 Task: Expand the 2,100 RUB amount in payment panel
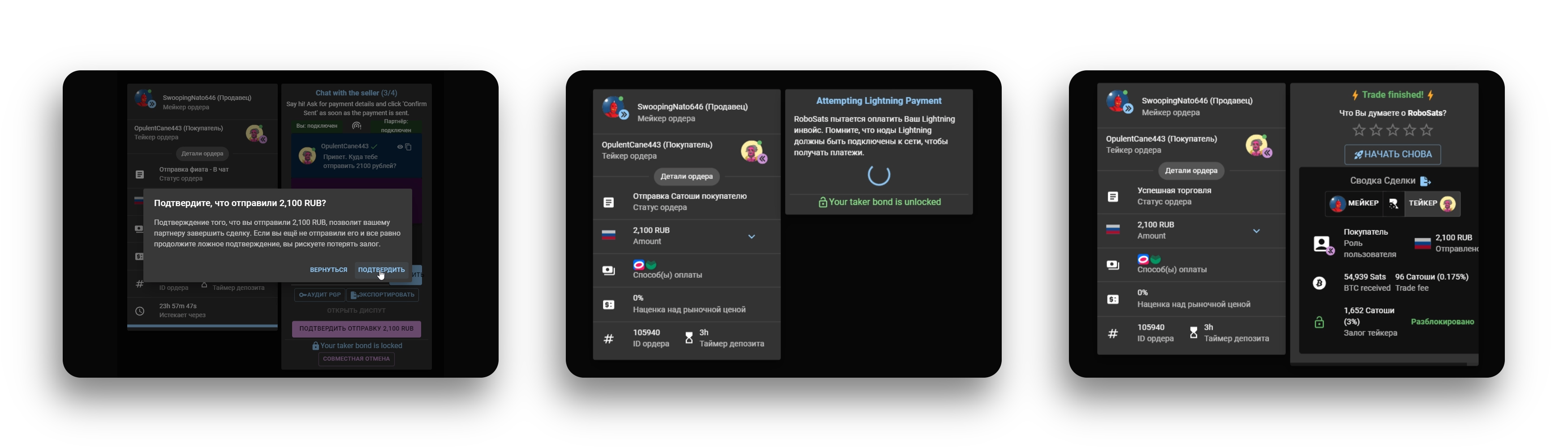[x=751, y=237]
